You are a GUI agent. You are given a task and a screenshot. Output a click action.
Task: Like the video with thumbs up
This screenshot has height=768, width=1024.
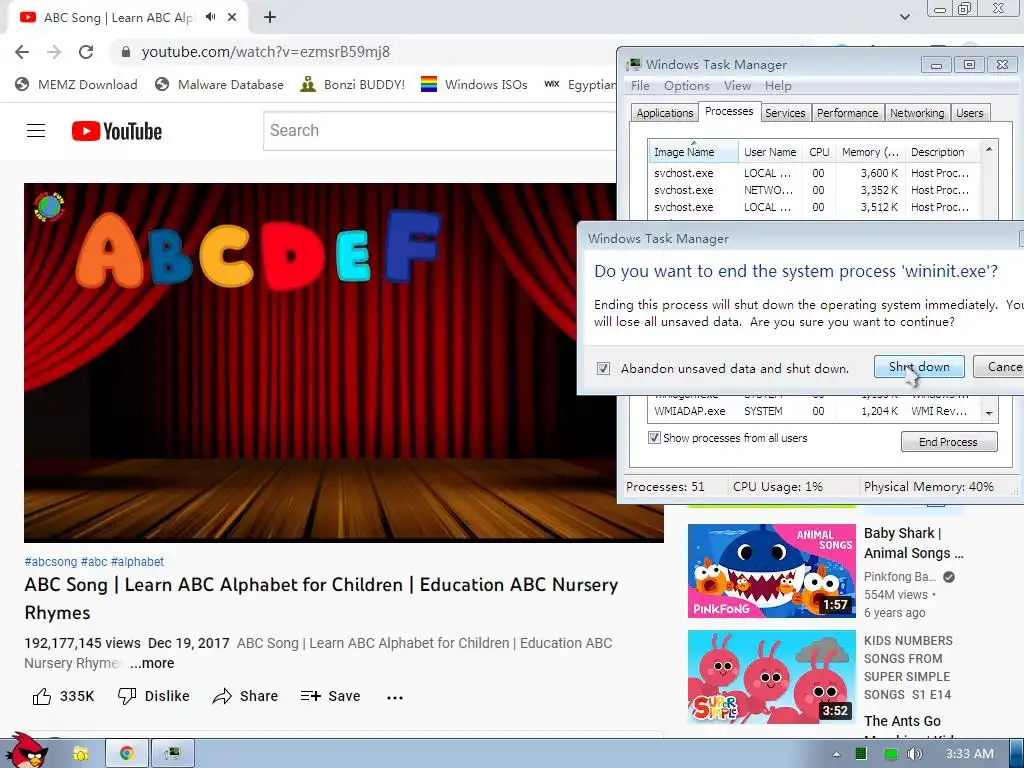point(63,696)
